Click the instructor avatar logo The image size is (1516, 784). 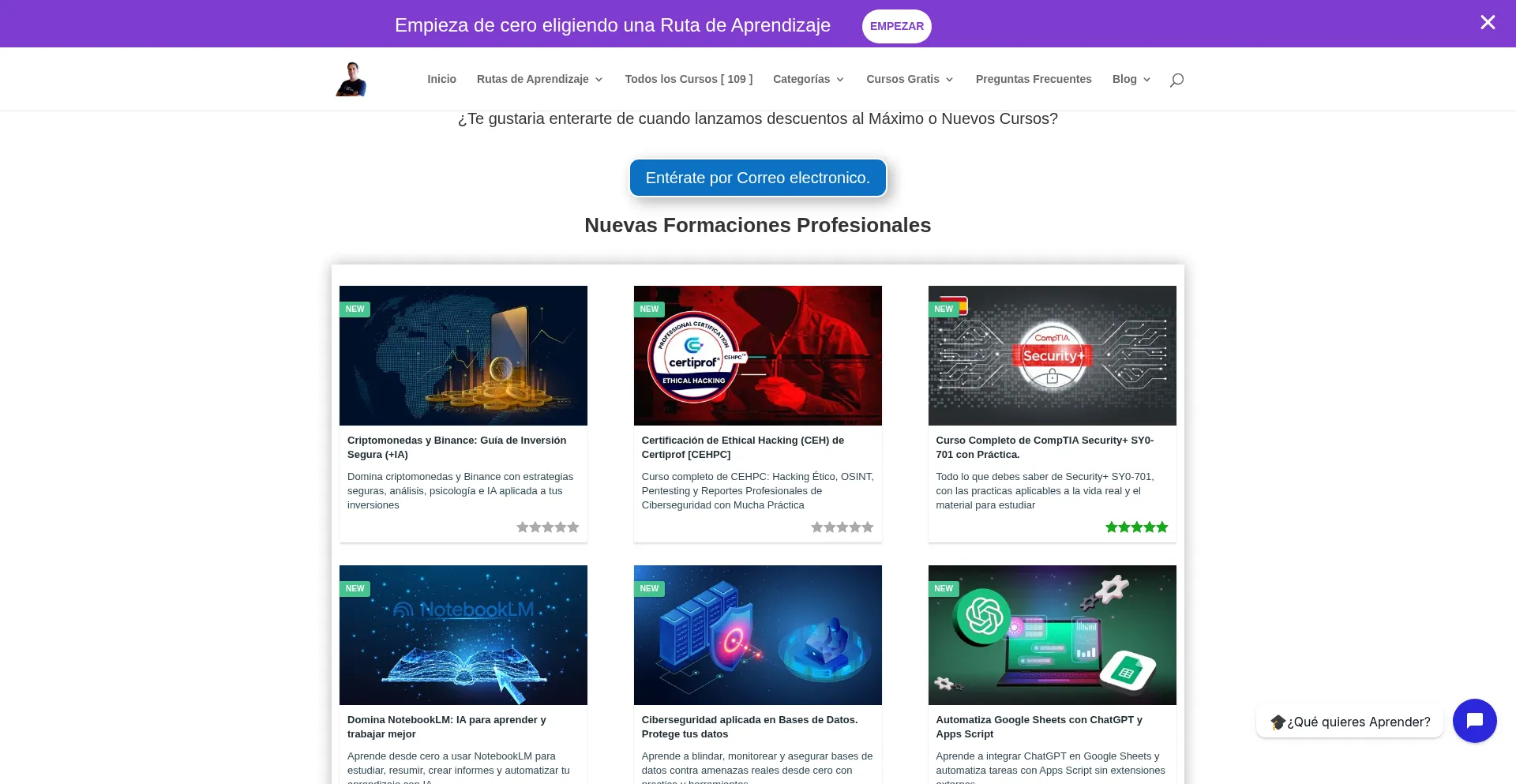(351, 79)
